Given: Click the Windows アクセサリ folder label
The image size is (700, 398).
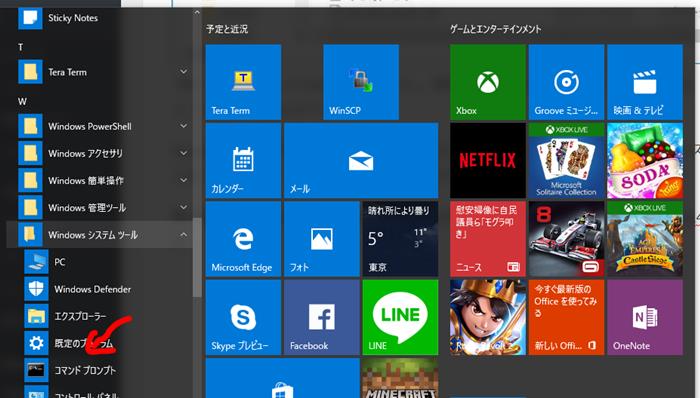Looking at the screenshot, I should (x=85, y=154).
